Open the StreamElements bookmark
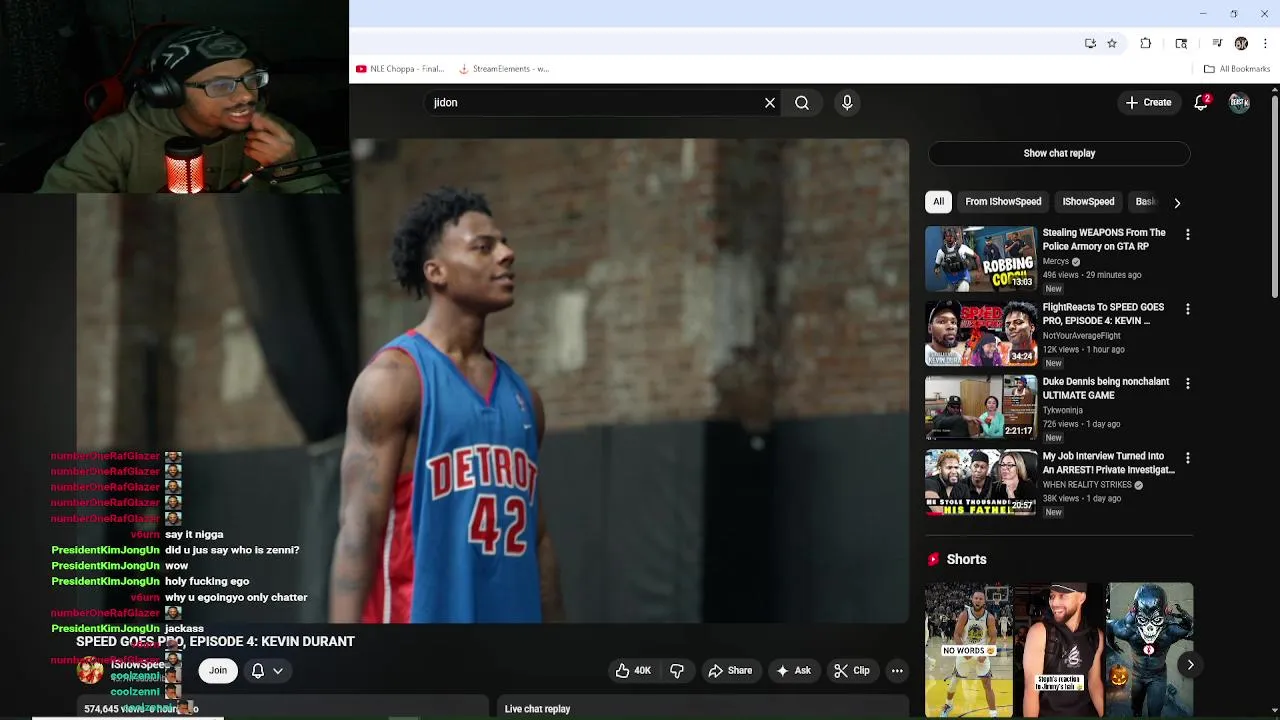1280x720 pixels. [504, 69]
